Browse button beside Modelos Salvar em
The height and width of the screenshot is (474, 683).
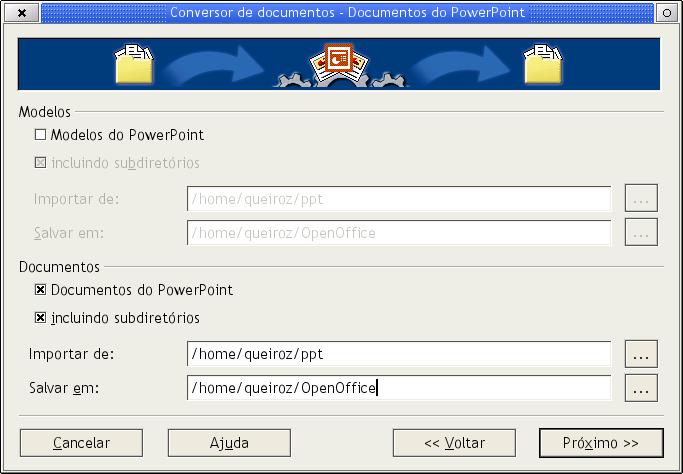641,232
